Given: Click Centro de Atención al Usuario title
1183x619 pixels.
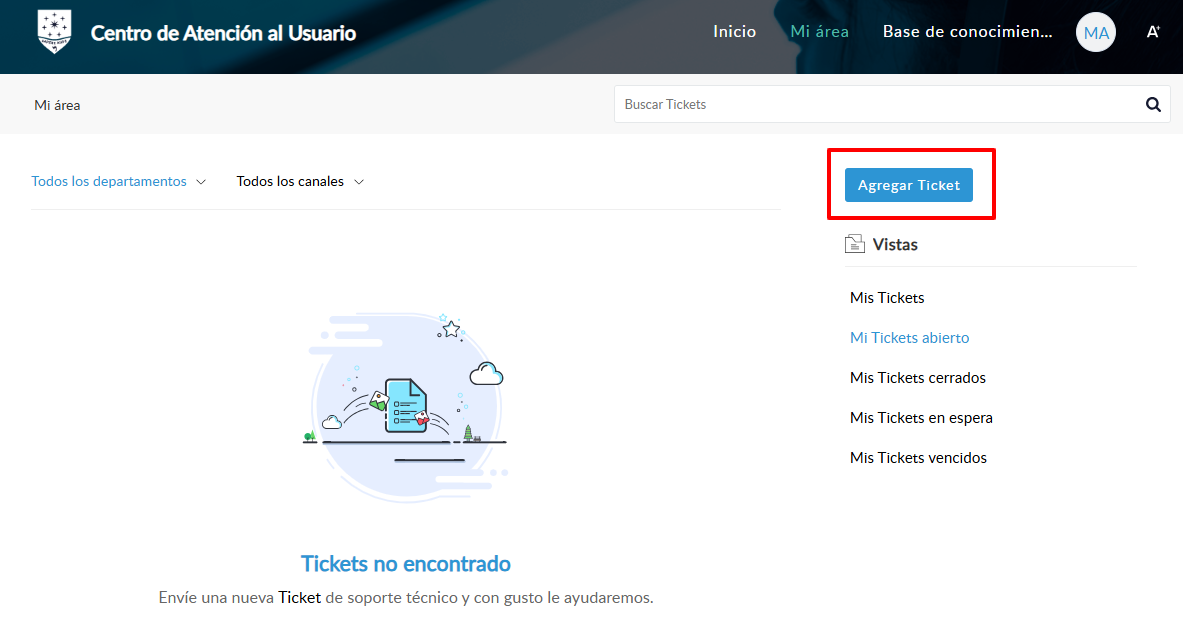Looking at the screenshot, I should coord(223,33).
